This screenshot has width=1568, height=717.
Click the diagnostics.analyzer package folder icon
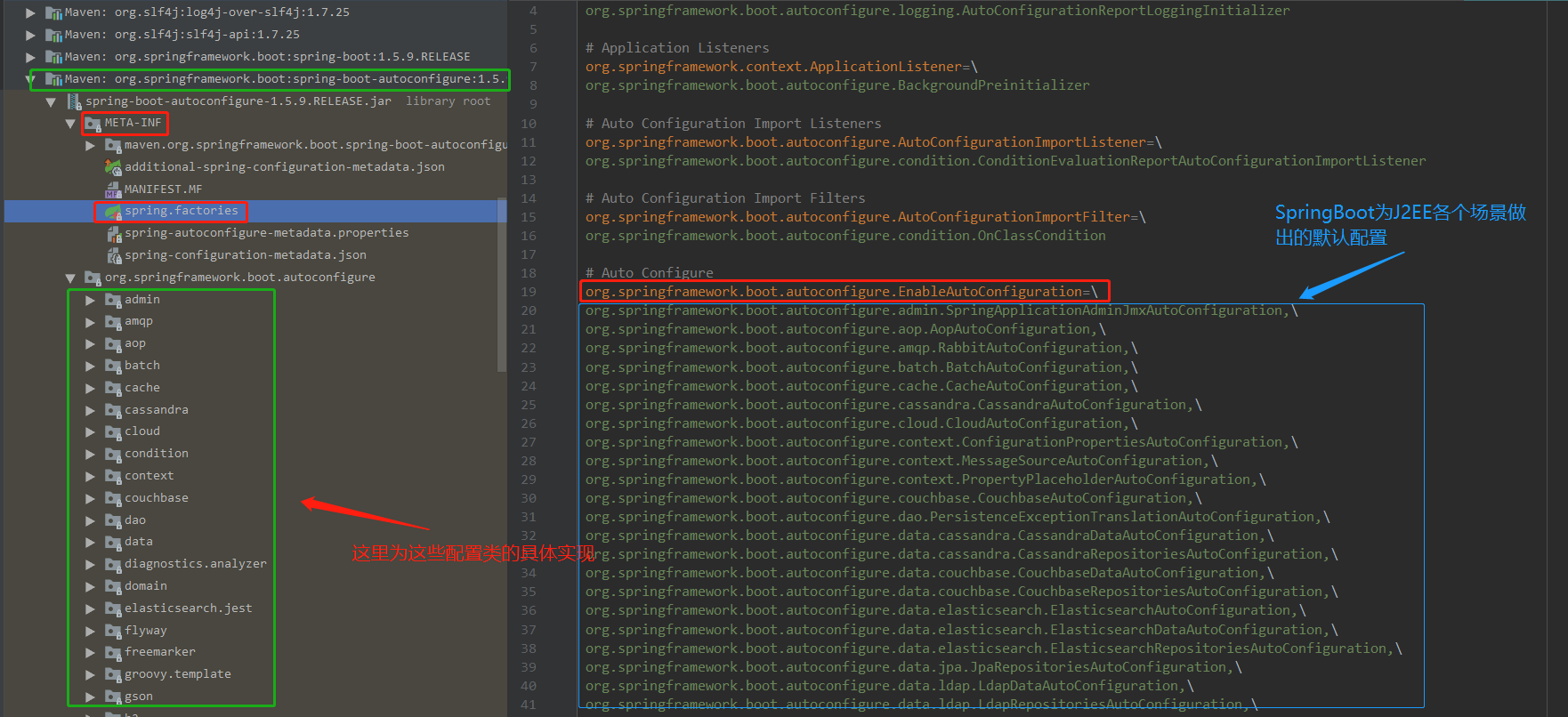click(x=113, y=564)
